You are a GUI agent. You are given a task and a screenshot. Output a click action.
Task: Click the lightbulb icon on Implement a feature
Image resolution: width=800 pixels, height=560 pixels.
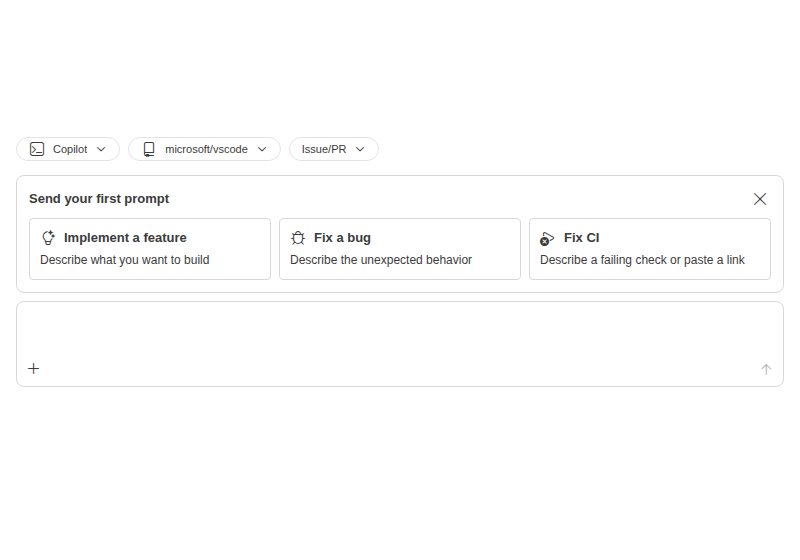[x=48, y=238]
